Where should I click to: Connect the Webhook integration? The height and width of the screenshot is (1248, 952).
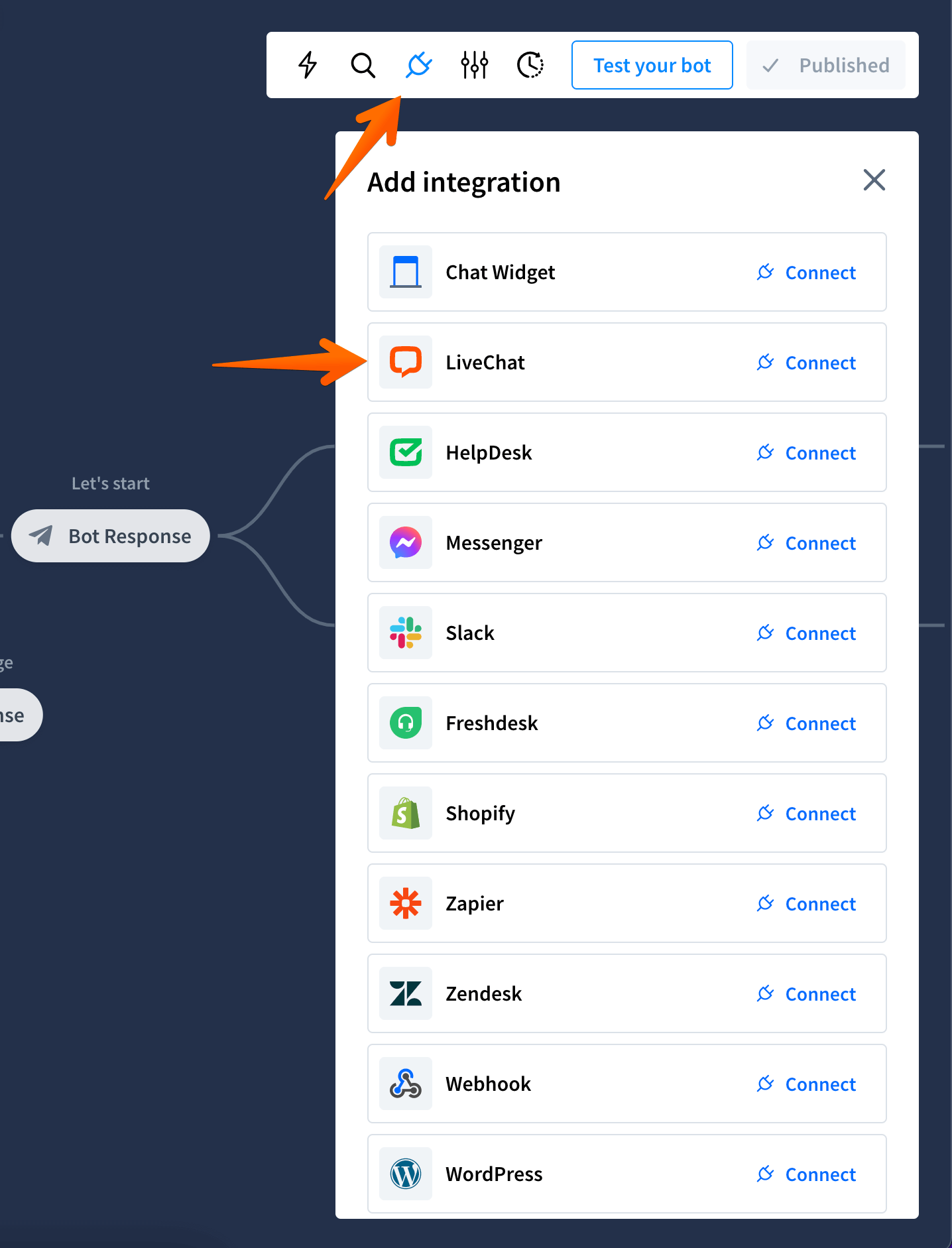[x=806, y=1084]
